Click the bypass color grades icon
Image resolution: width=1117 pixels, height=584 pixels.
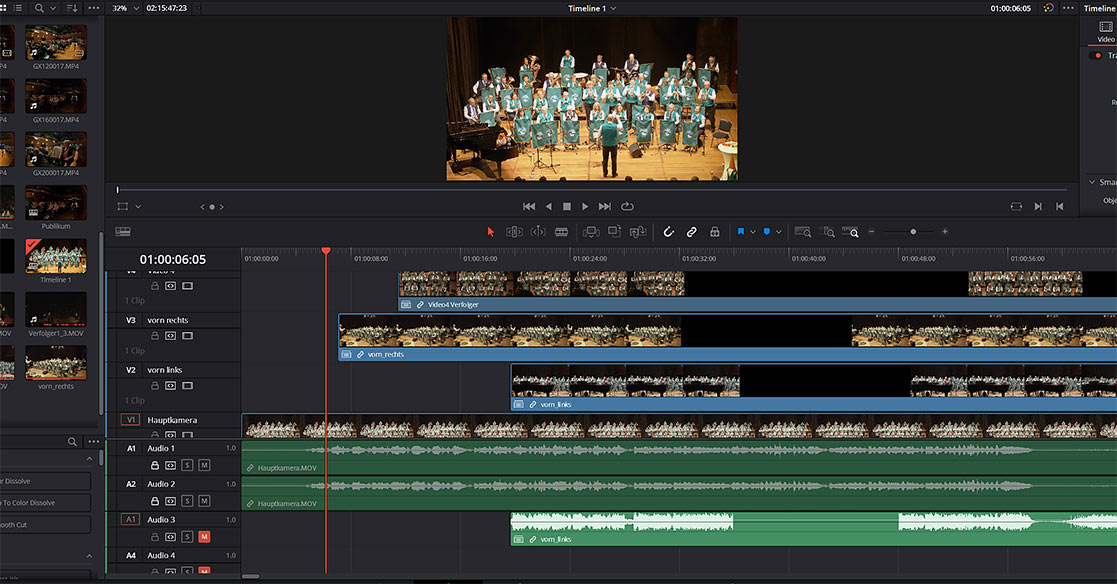click(x=1048, y=8)
